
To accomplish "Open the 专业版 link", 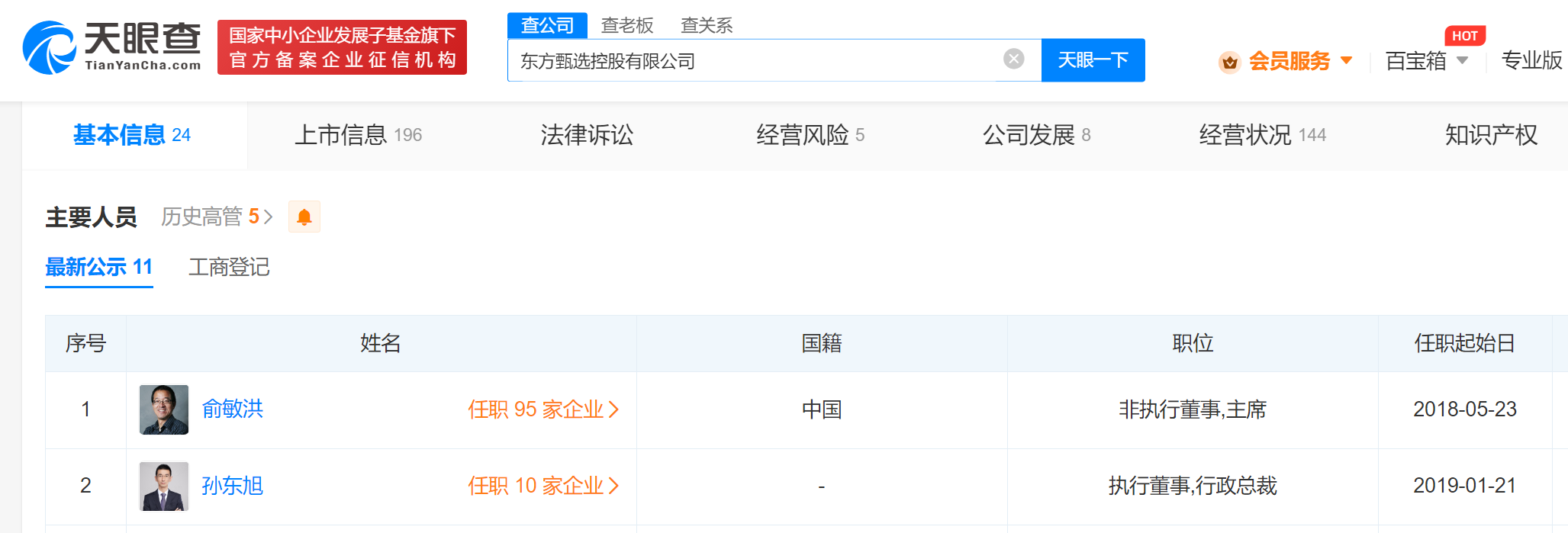I will [1532, 60].
